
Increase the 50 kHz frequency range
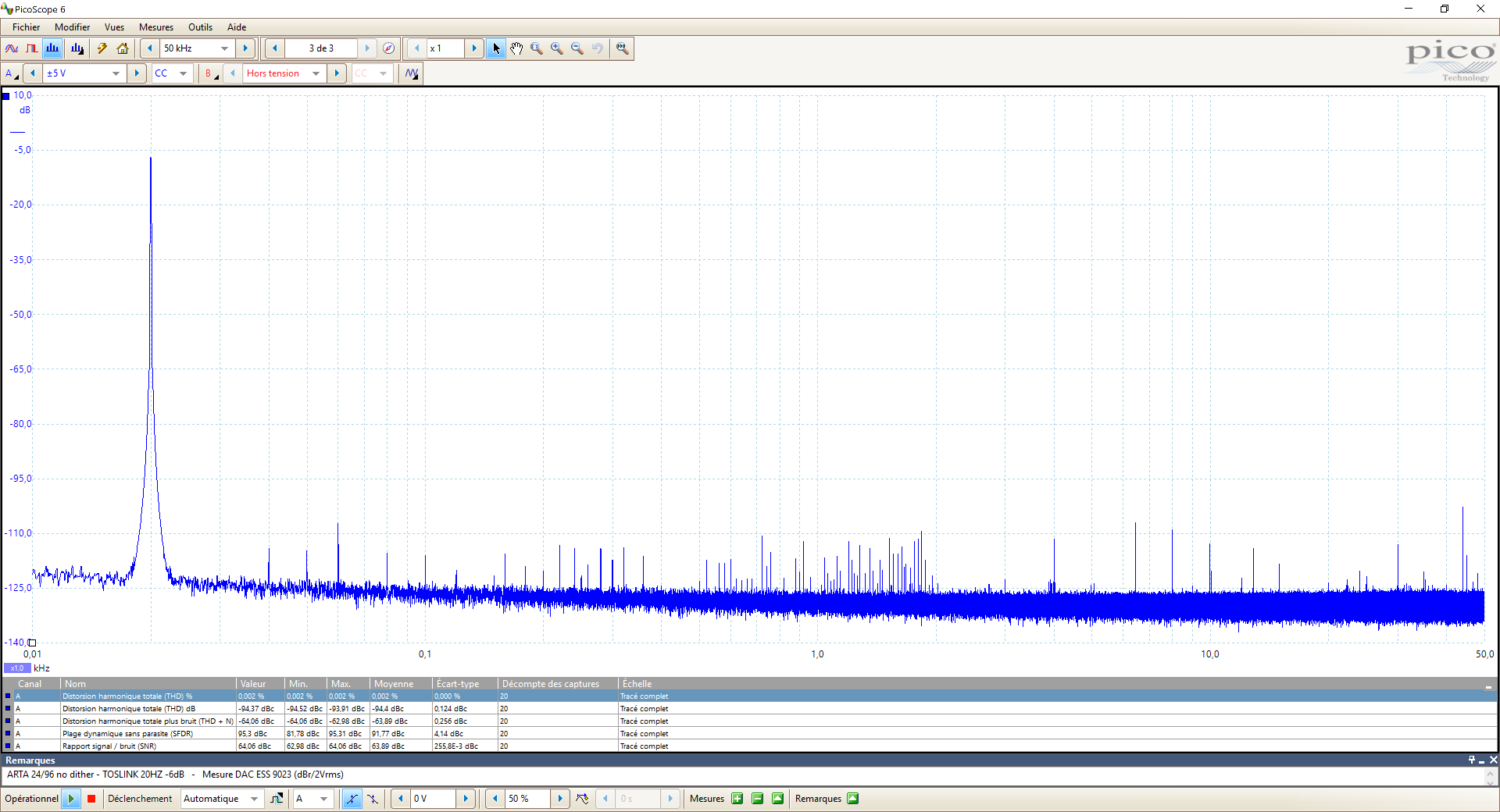(x=245, y=48)
